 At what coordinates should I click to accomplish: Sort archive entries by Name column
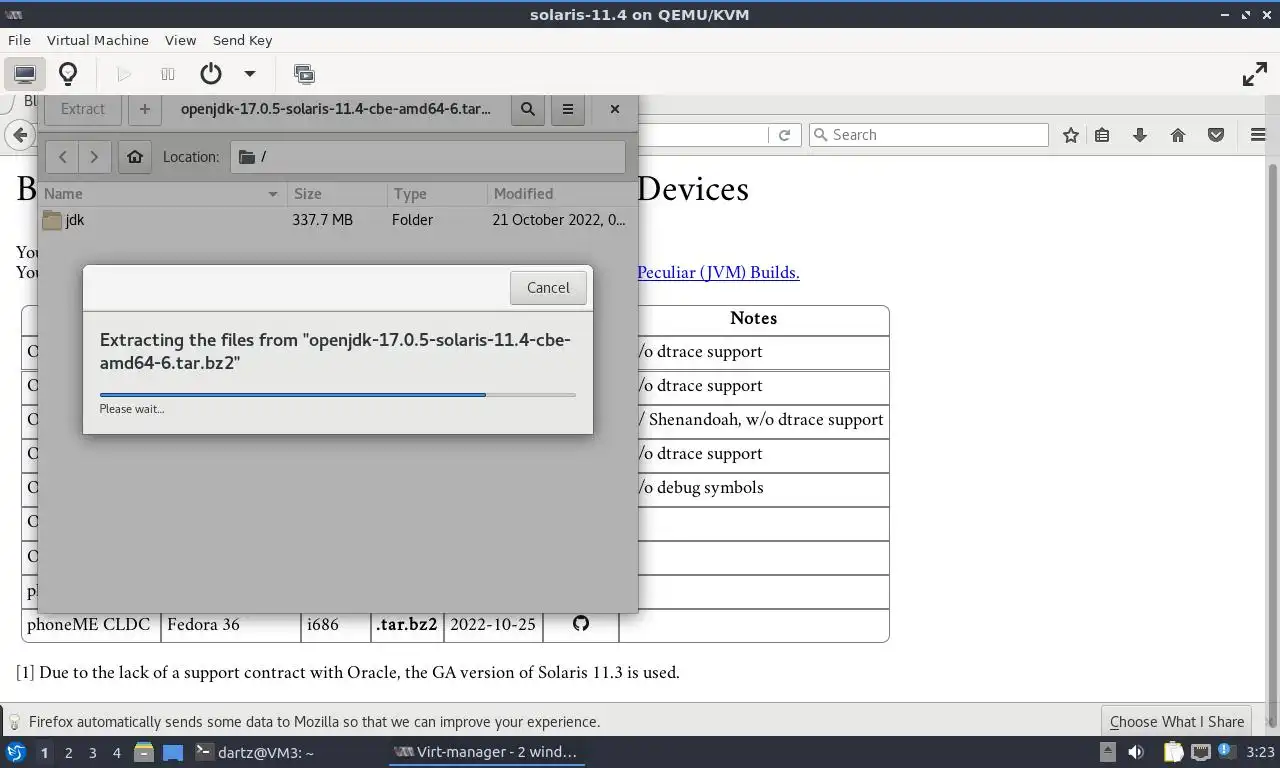click(162, 193)
